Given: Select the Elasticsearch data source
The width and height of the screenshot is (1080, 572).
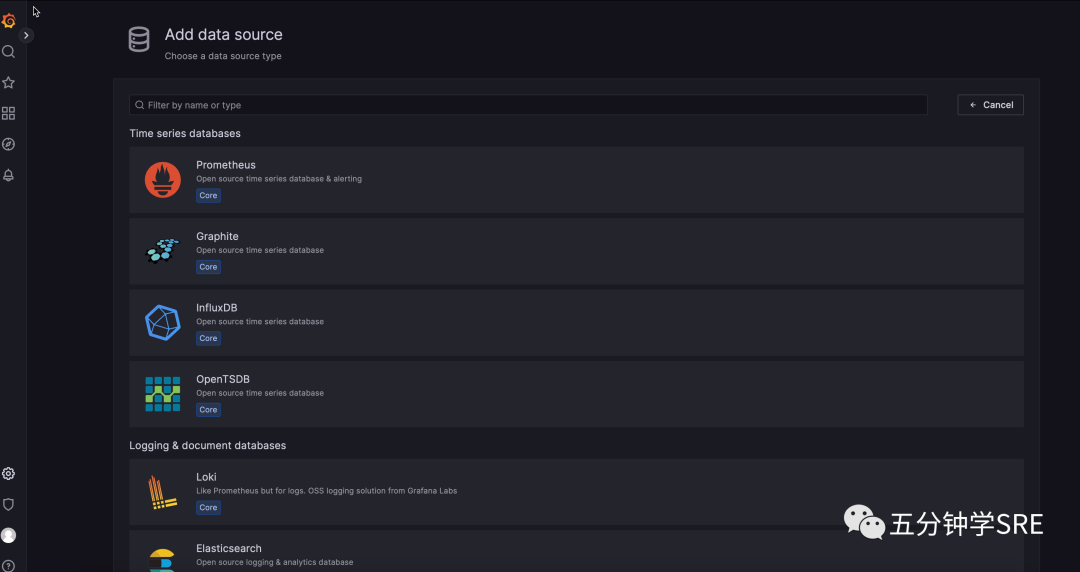Looking at the screenshot, I should (x=577, y=551).
